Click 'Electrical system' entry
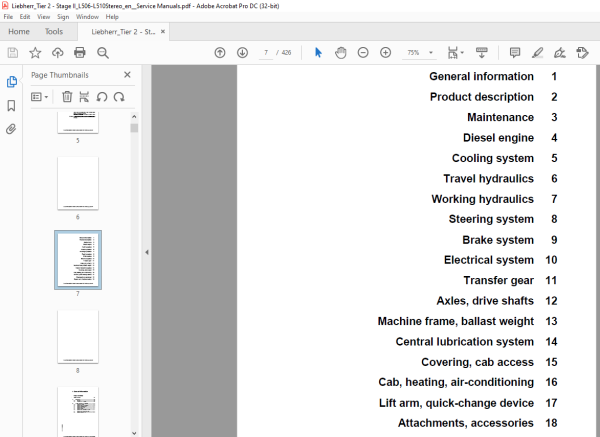Viewport: 600px width, 437px height. [x=489, y=260]
